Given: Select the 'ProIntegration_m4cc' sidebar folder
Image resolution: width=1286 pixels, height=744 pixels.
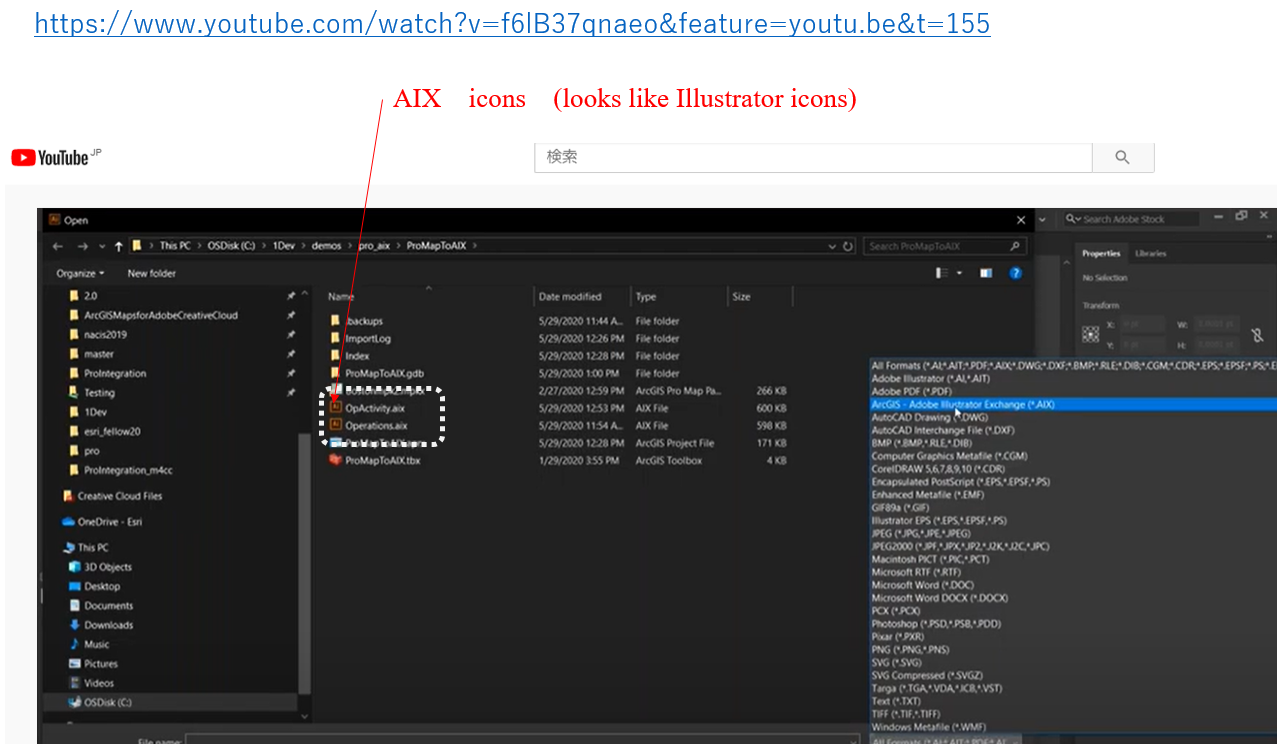Looking at the screenshot, I should coord(129,470).
